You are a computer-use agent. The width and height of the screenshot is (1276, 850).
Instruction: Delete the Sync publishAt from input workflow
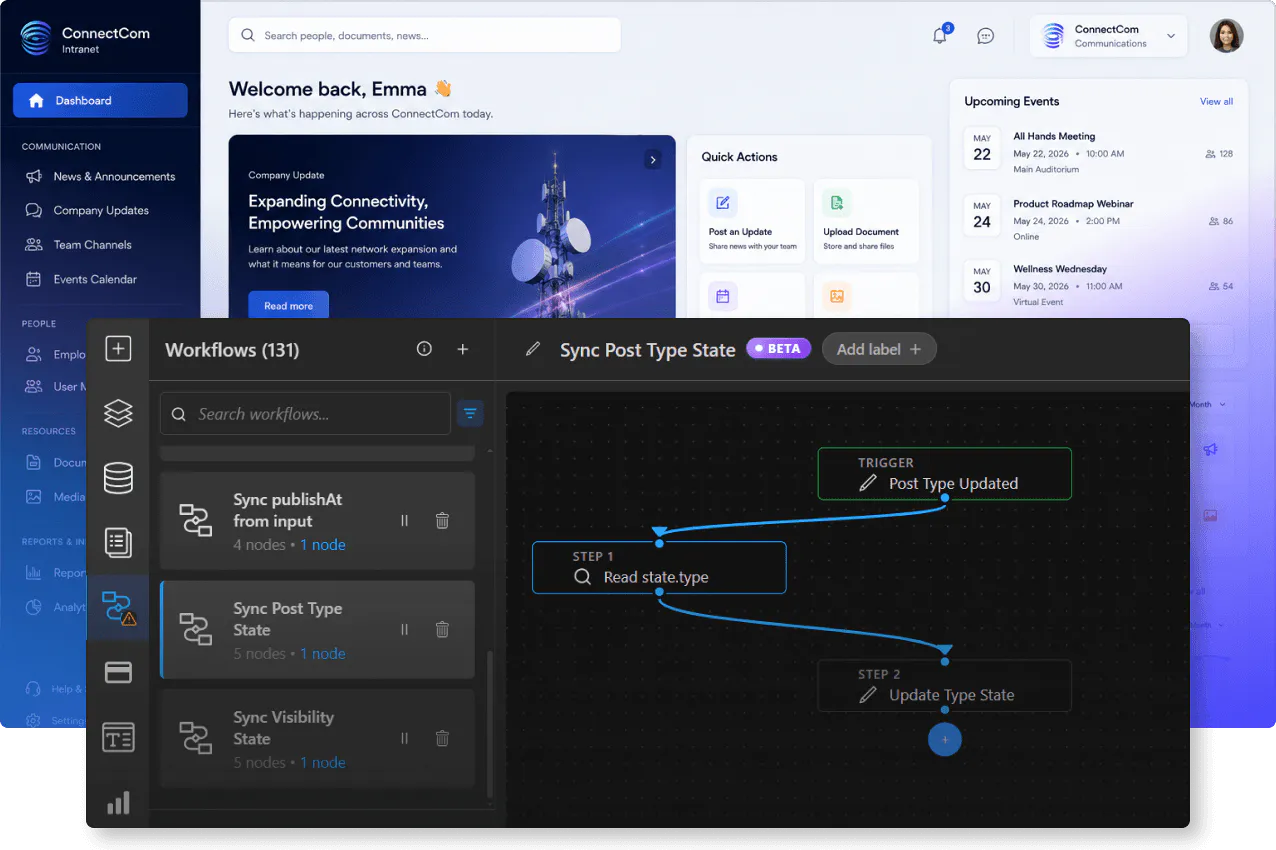(442, 521)
